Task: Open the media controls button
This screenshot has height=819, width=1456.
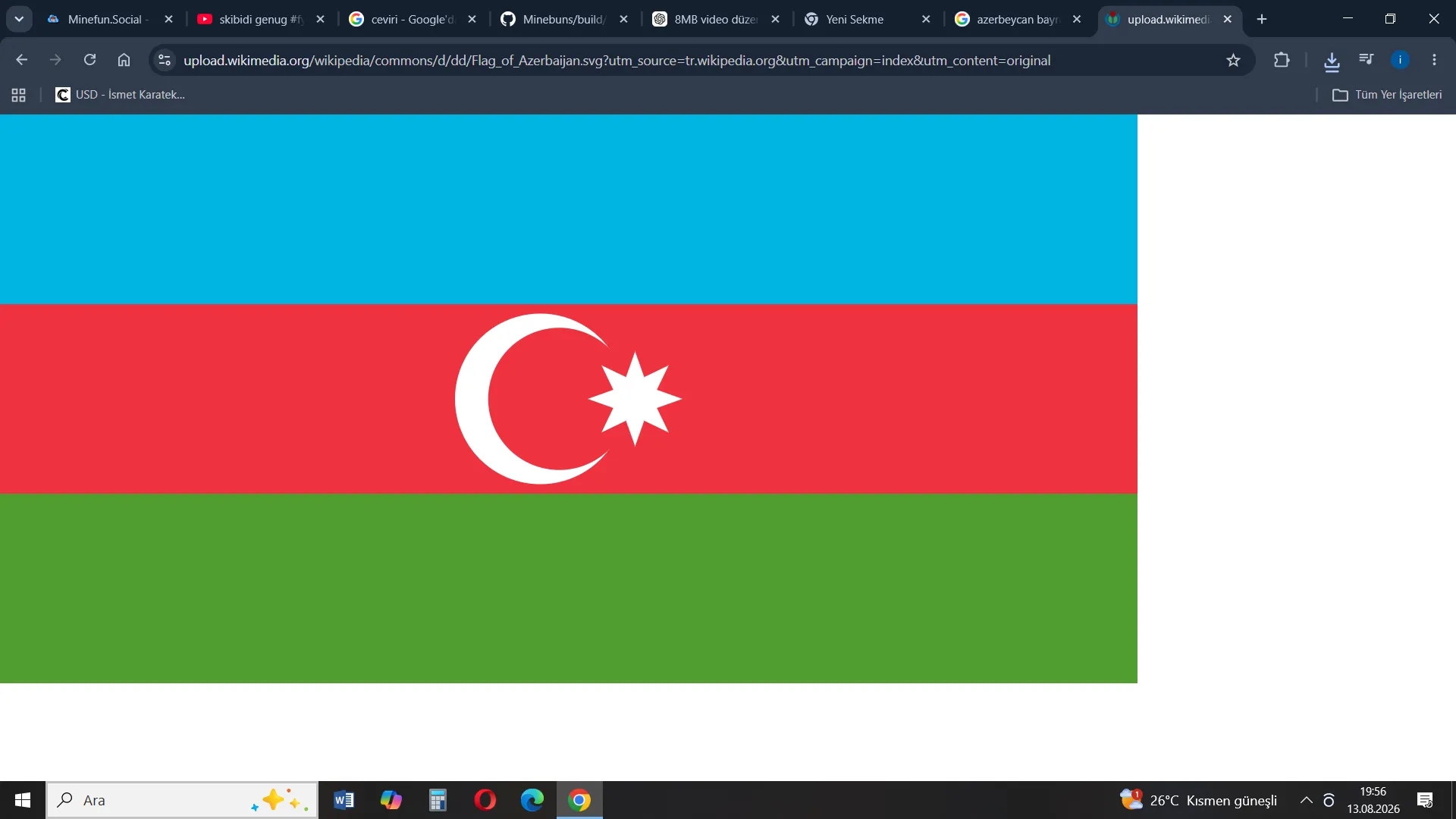Action: pos(1366,60)
